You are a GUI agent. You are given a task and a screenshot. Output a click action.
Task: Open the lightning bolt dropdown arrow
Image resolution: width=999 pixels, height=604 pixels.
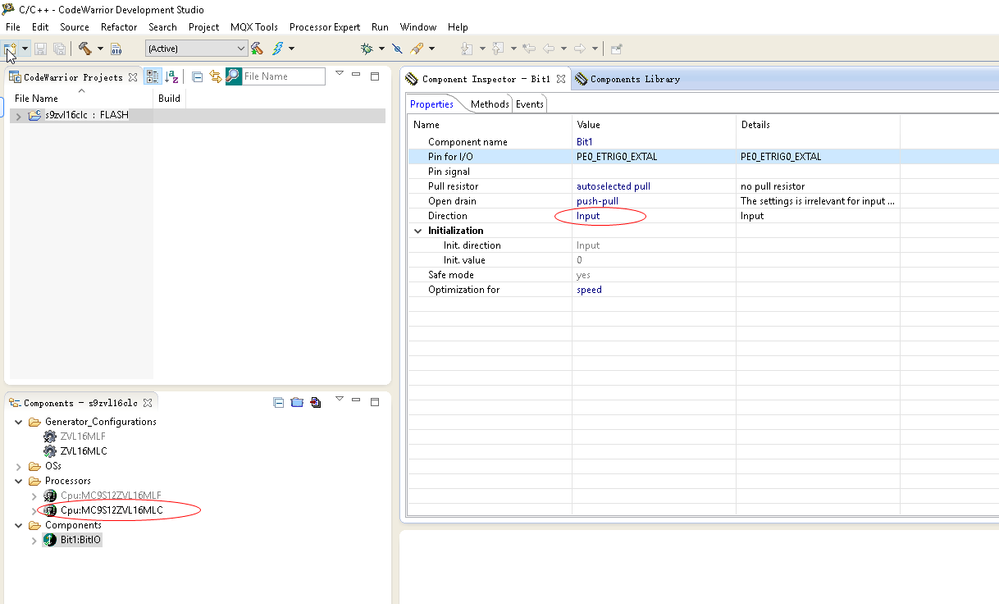(292, 48)
